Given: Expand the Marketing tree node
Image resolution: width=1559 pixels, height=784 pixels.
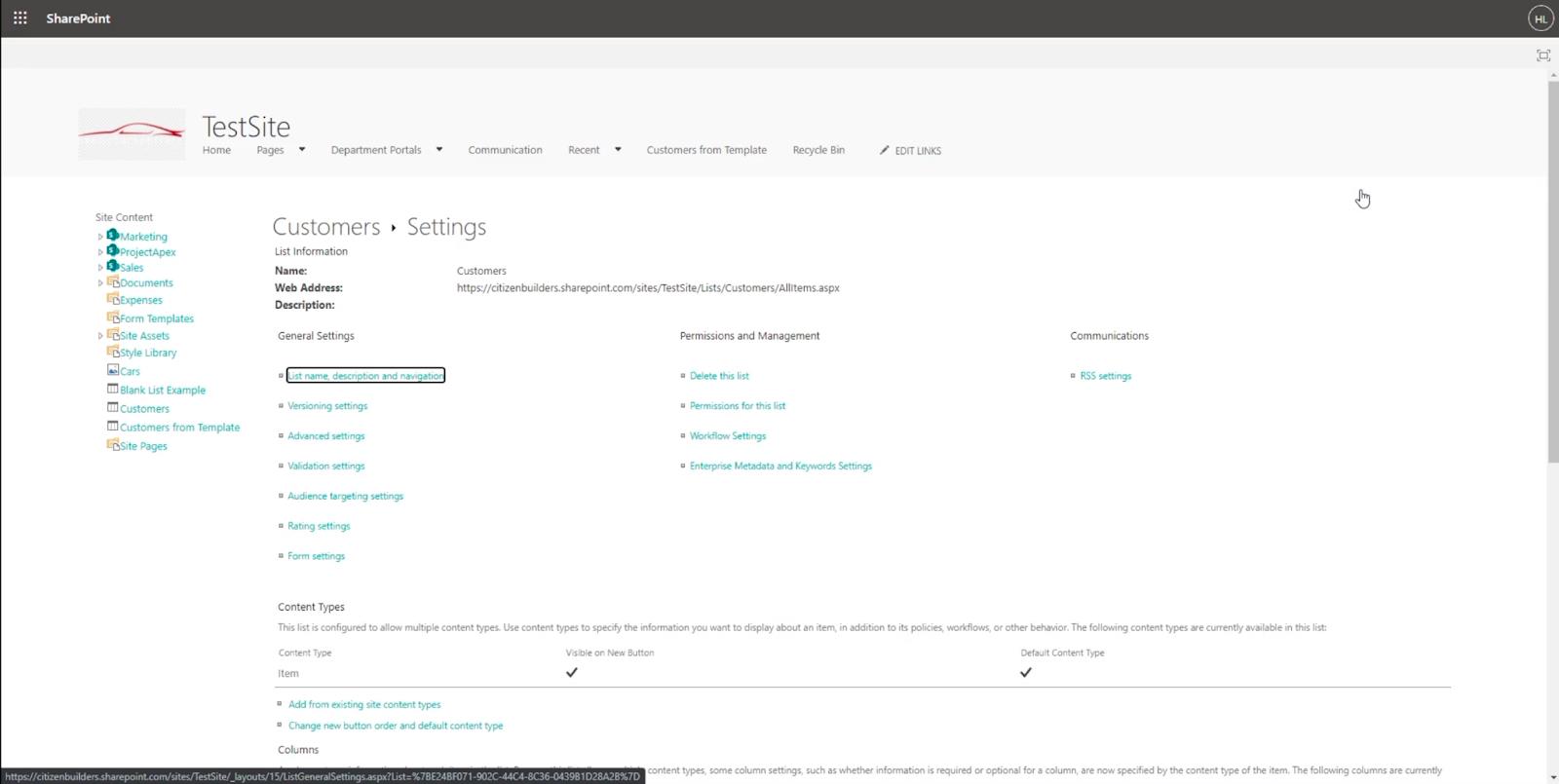Looking at the screenshot, I should tap(100, 237).
